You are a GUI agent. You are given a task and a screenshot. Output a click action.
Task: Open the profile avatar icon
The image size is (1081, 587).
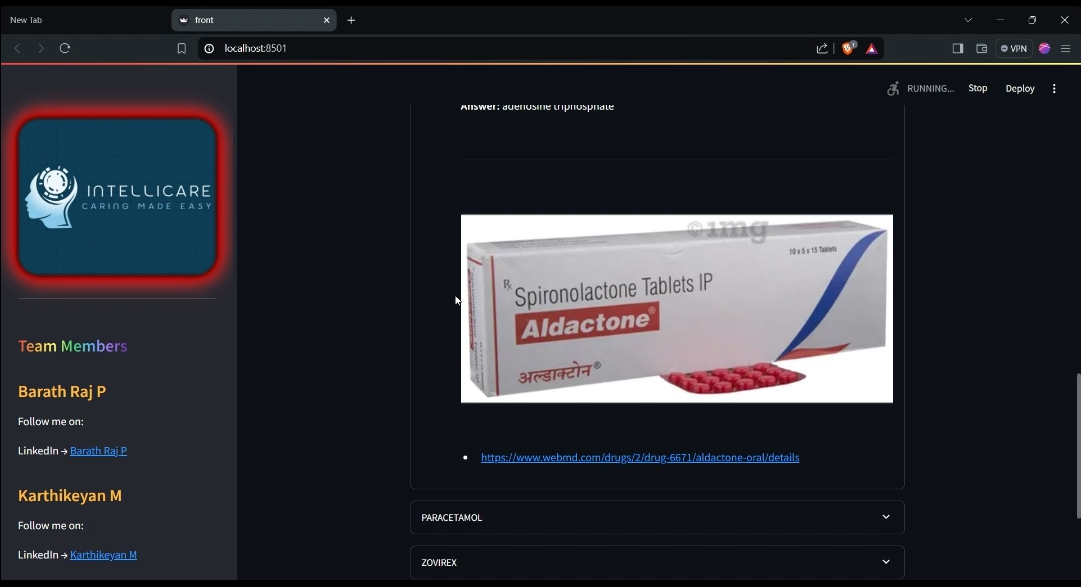point(1044,48)
